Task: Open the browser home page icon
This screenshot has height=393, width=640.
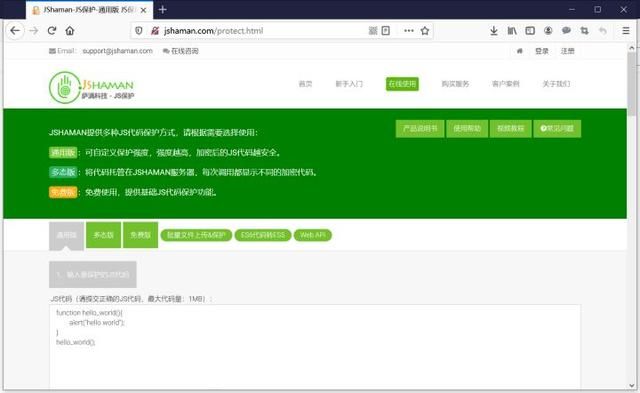Action: pyautogui.click(x=70, y=31)
